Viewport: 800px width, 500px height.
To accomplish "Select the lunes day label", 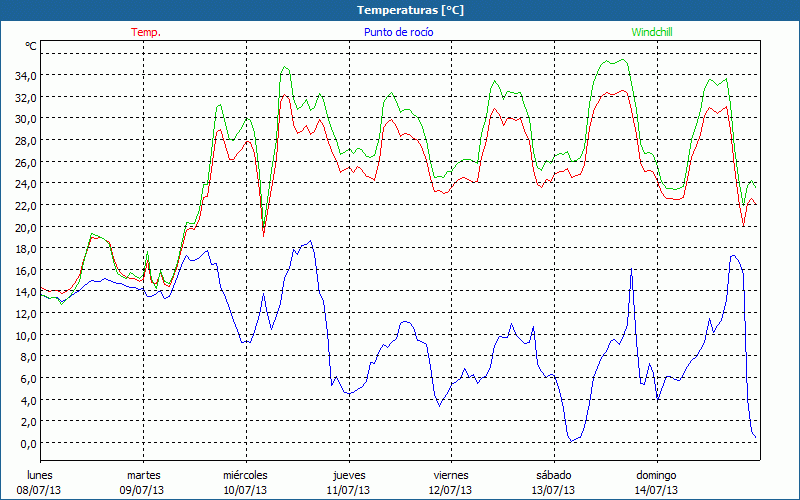I will (x=40, y=475).
